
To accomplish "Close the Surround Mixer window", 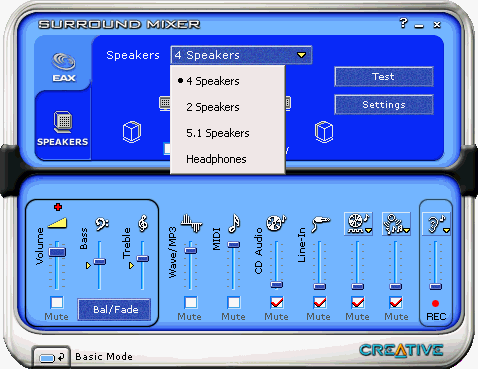I will (437, 24).
